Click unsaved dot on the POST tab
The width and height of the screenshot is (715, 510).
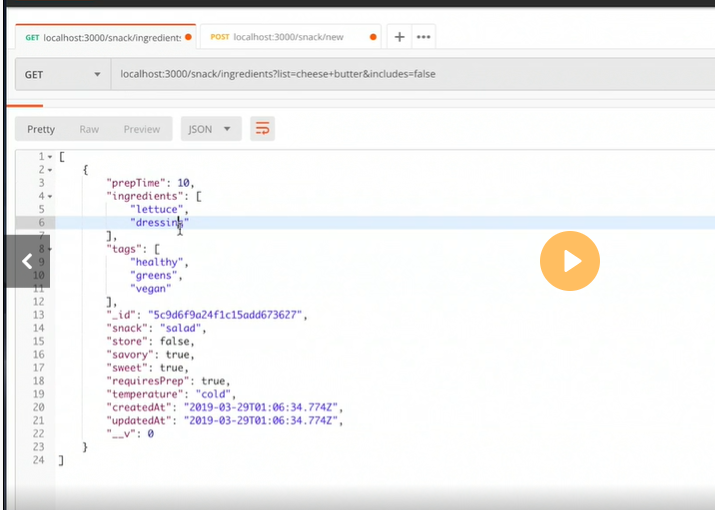[374, 37]
